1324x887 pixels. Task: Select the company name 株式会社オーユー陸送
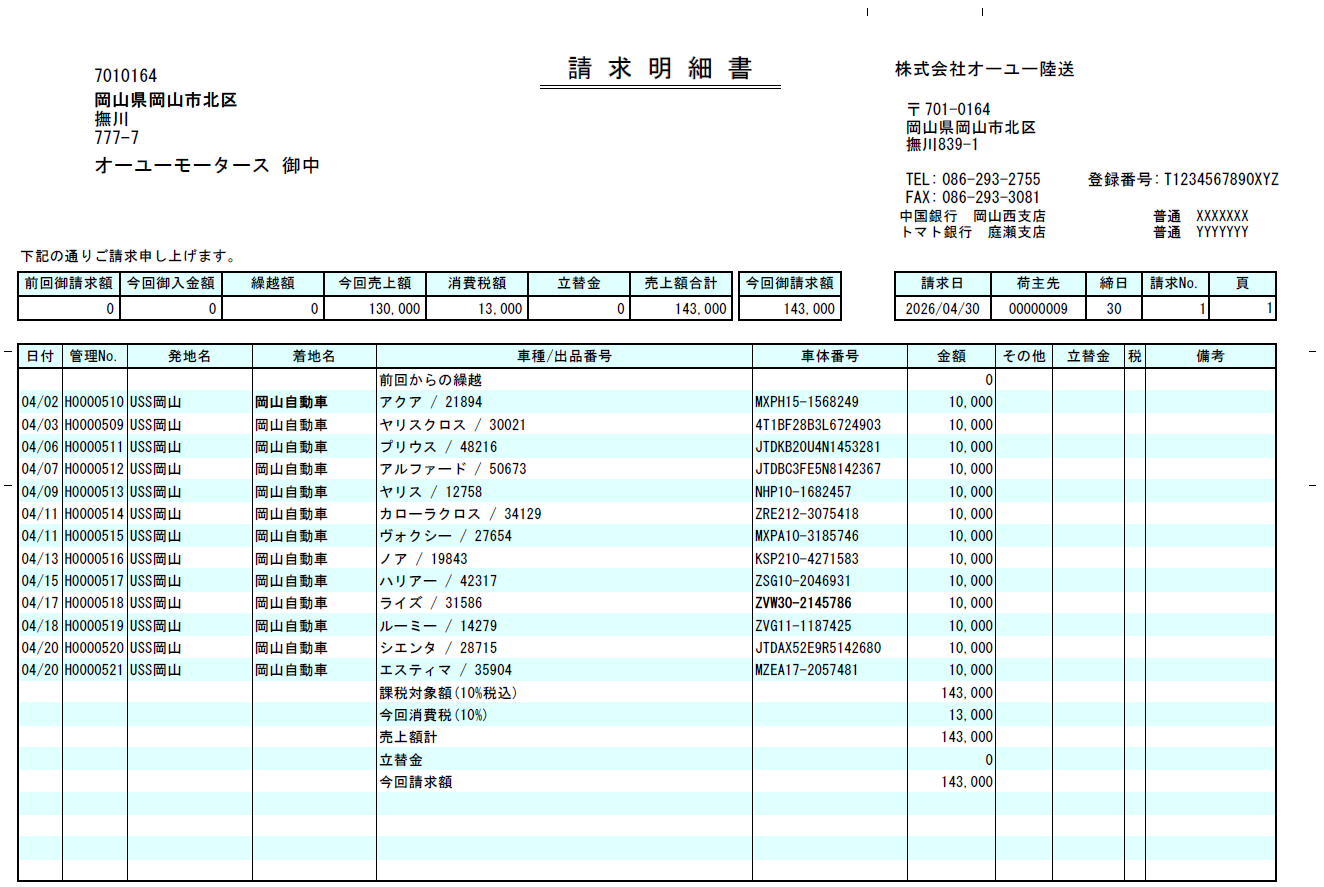click(x=984, y=70)
